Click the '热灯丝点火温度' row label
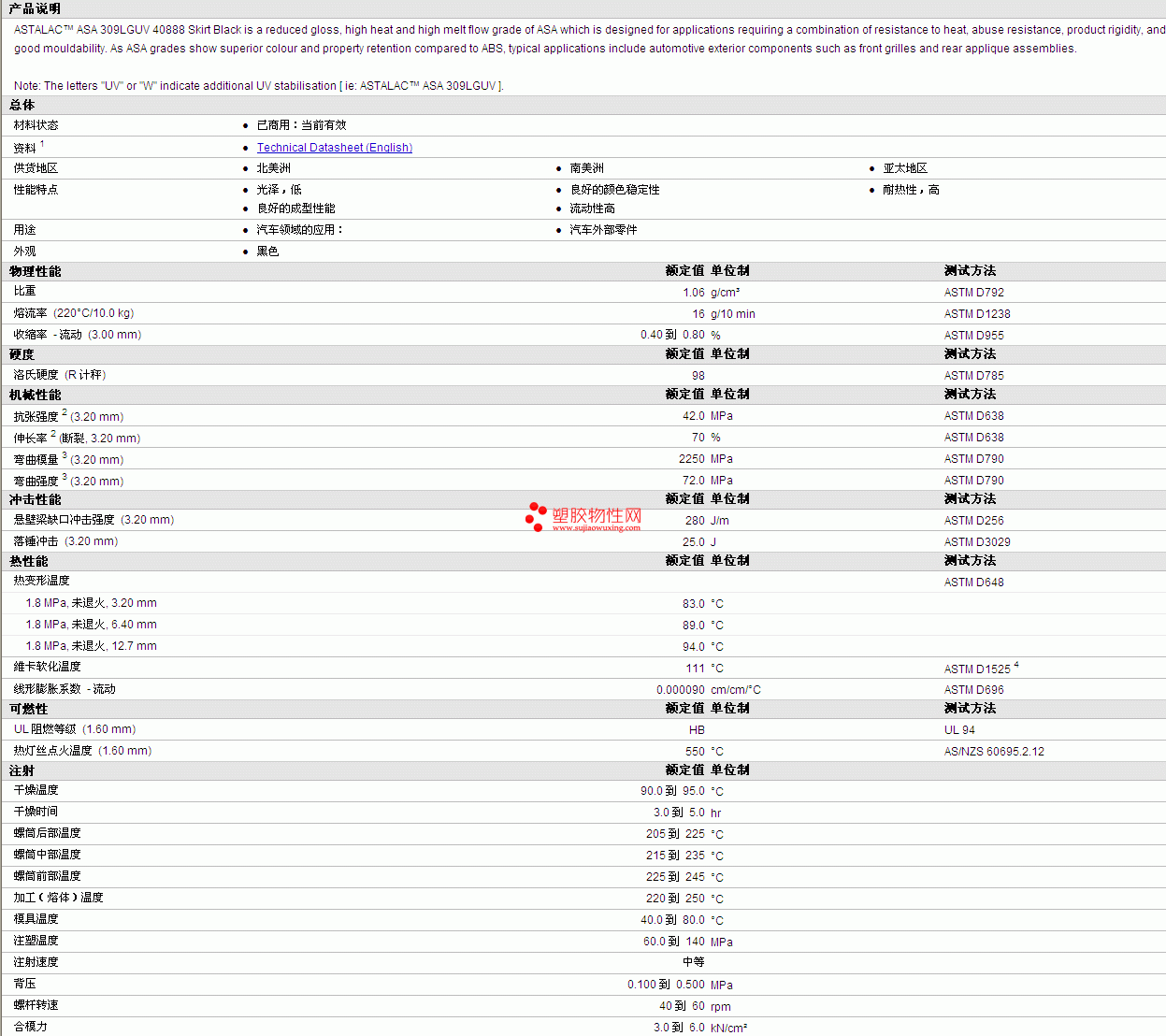Screen dimensions: 1166x1036 (x=52, y=751)
